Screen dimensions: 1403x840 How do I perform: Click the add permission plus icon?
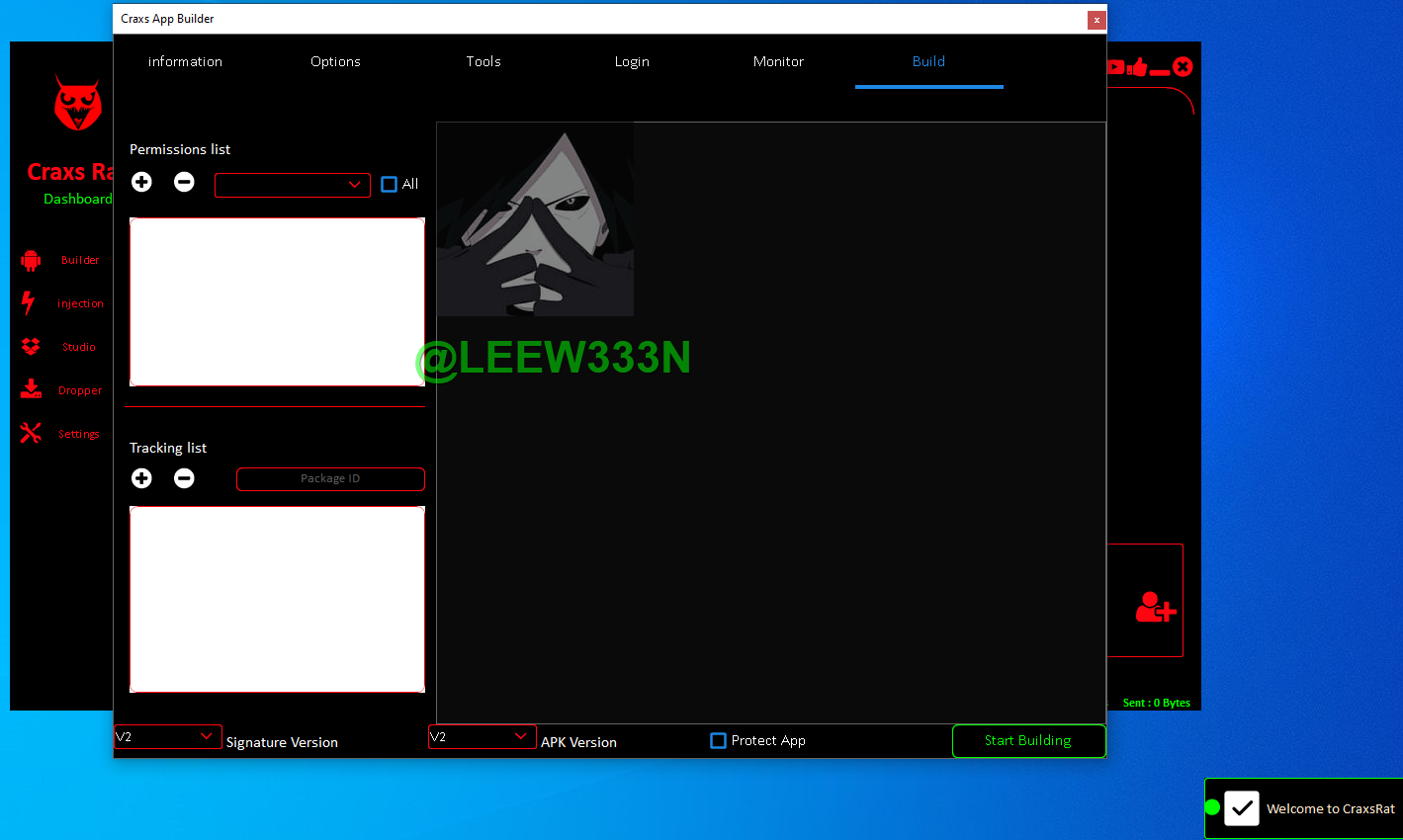pyautogui.click(x=141, y=182)
